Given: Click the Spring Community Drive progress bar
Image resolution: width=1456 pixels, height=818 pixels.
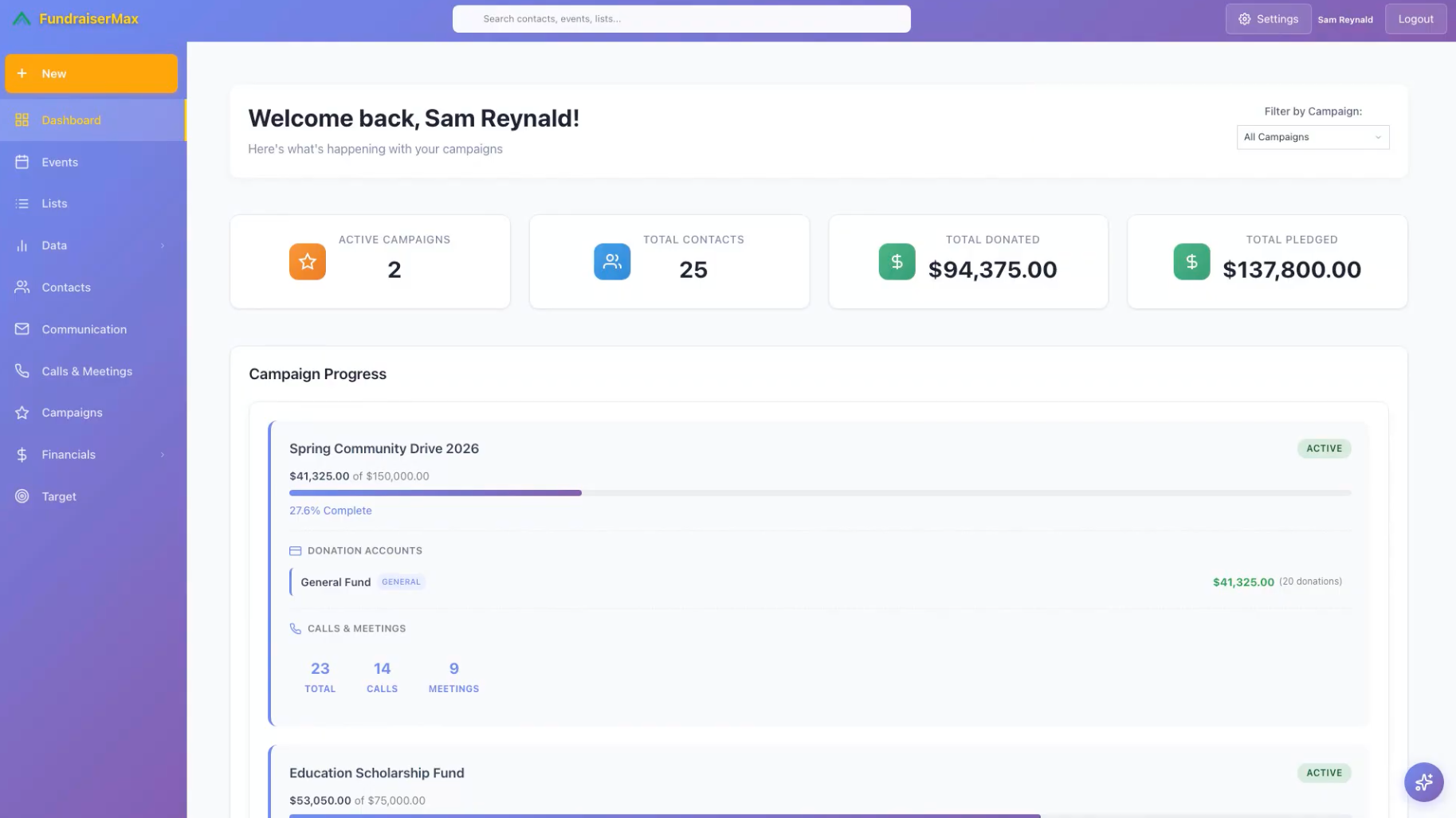Looking at the screenshot, I should [x=820, y=493].
